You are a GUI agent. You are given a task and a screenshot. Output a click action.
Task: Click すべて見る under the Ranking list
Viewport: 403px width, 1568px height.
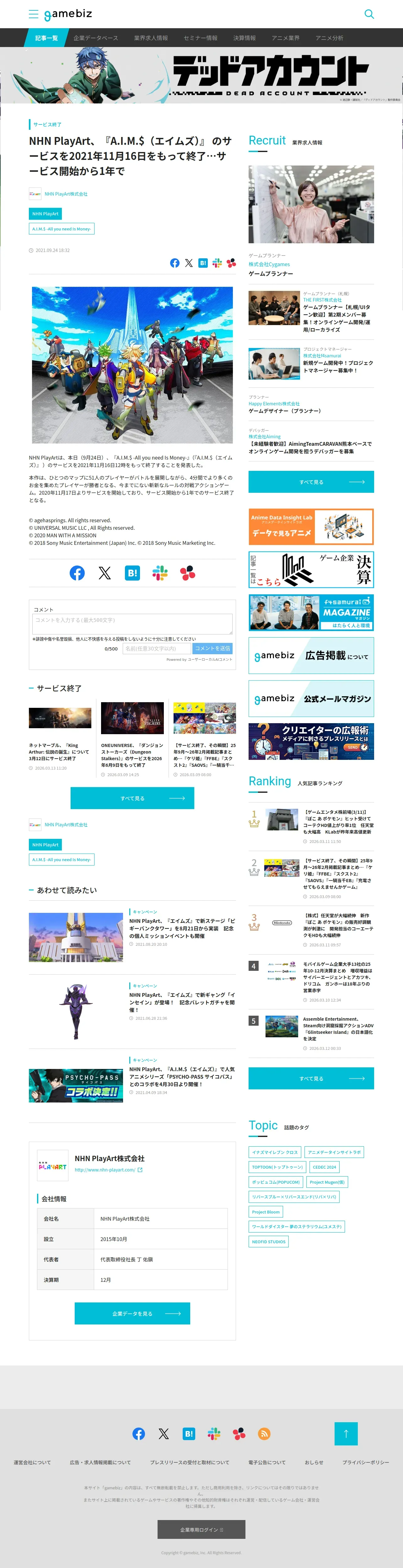(311, 1078)
